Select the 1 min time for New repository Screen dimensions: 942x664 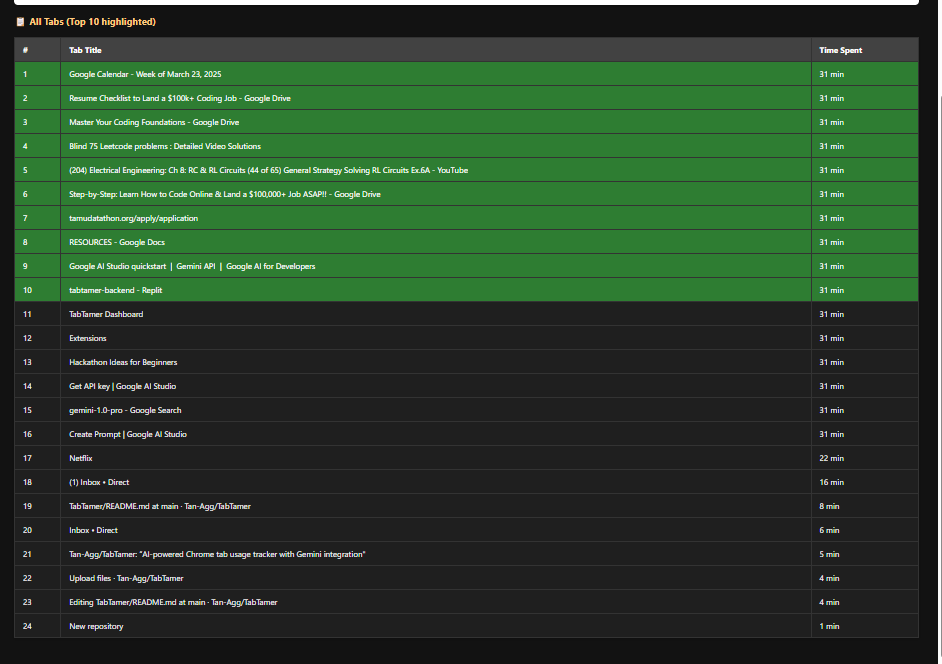tap(829, 627)
